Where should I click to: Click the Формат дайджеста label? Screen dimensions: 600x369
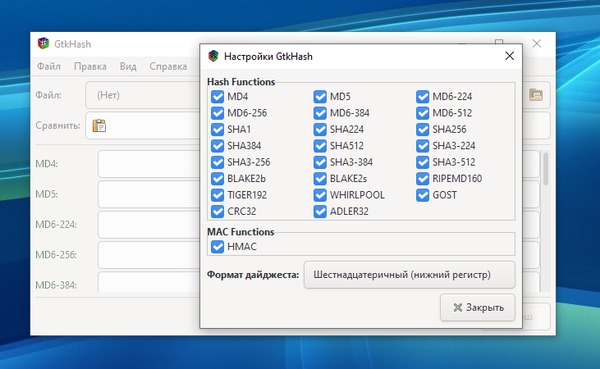click(253, 275)
